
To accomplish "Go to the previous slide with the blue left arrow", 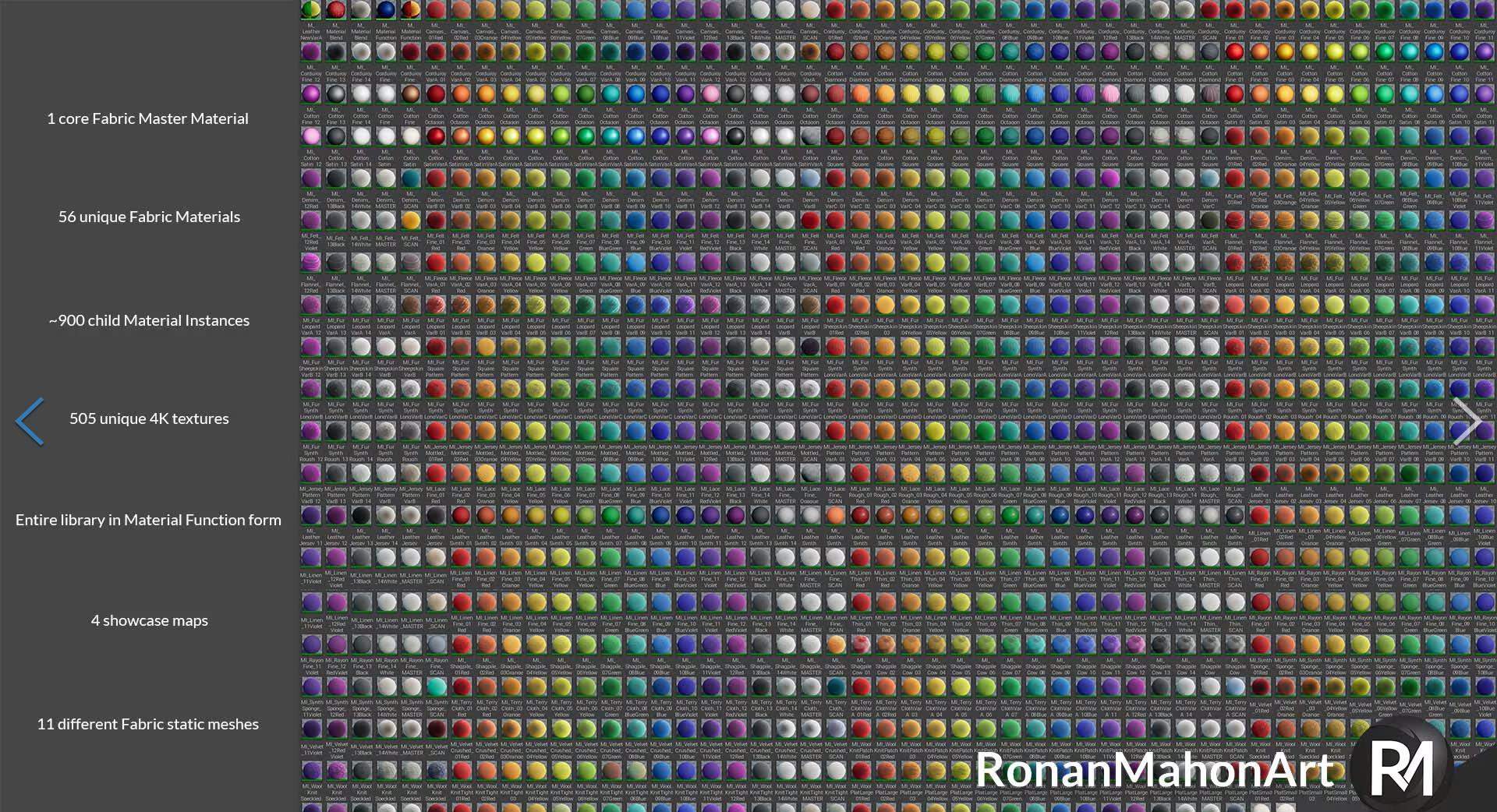I will pos(30,421).
